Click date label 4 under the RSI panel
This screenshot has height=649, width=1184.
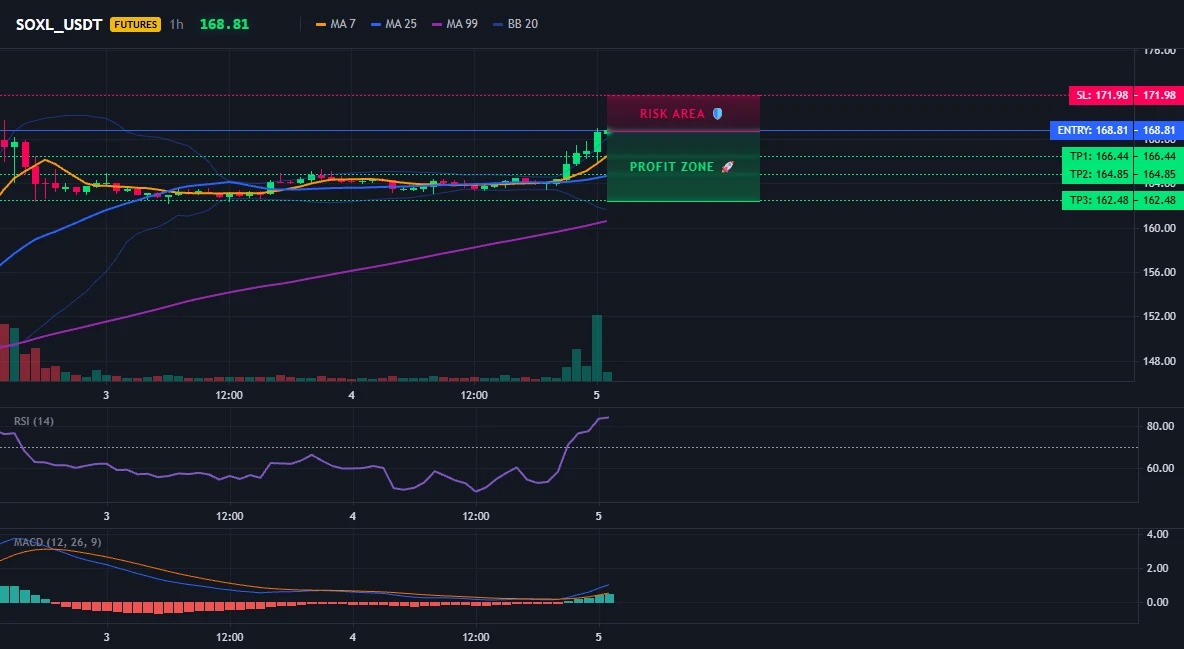pos(353,517)
